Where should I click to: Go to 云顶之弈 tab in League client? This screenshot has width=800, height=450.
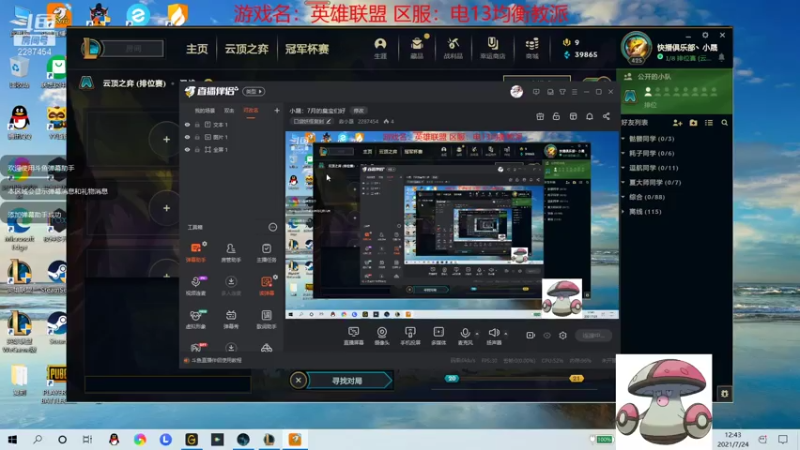click(x=246, y=49)
